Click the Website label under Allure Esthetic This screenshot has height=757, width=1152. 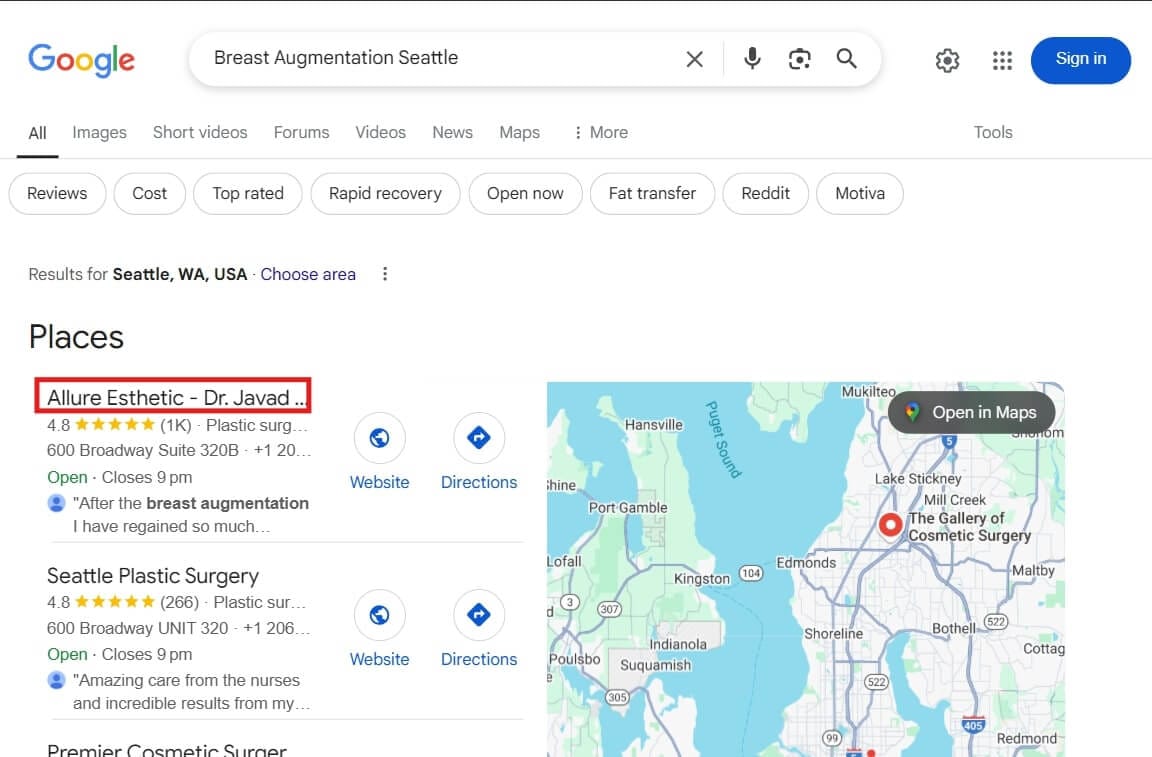pyautogui.click(x=379, y=482)
